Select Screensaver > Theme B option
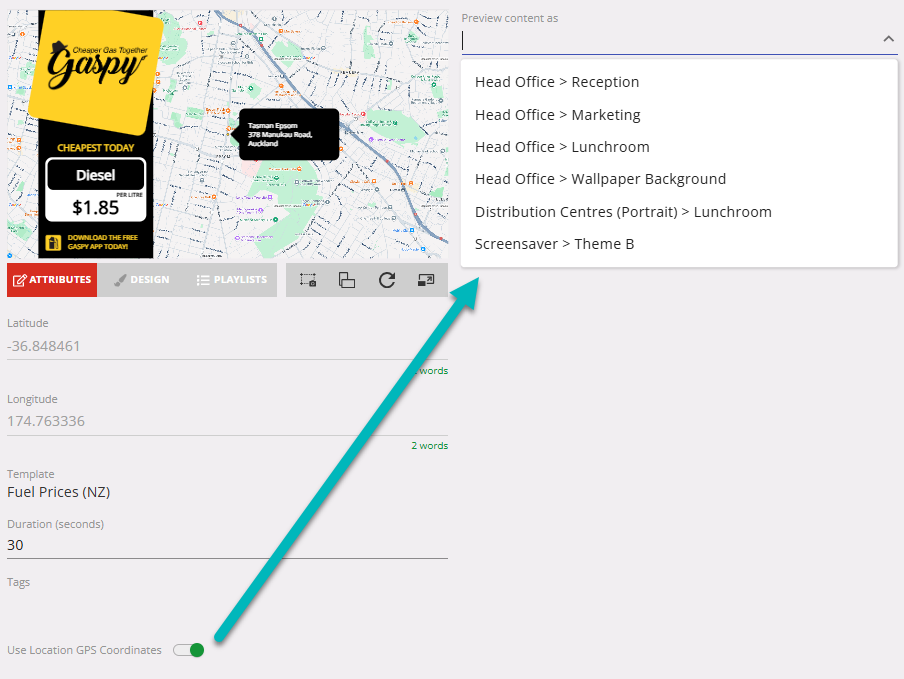904x679 pixels. pyautogui.click(x=554, y=244)
